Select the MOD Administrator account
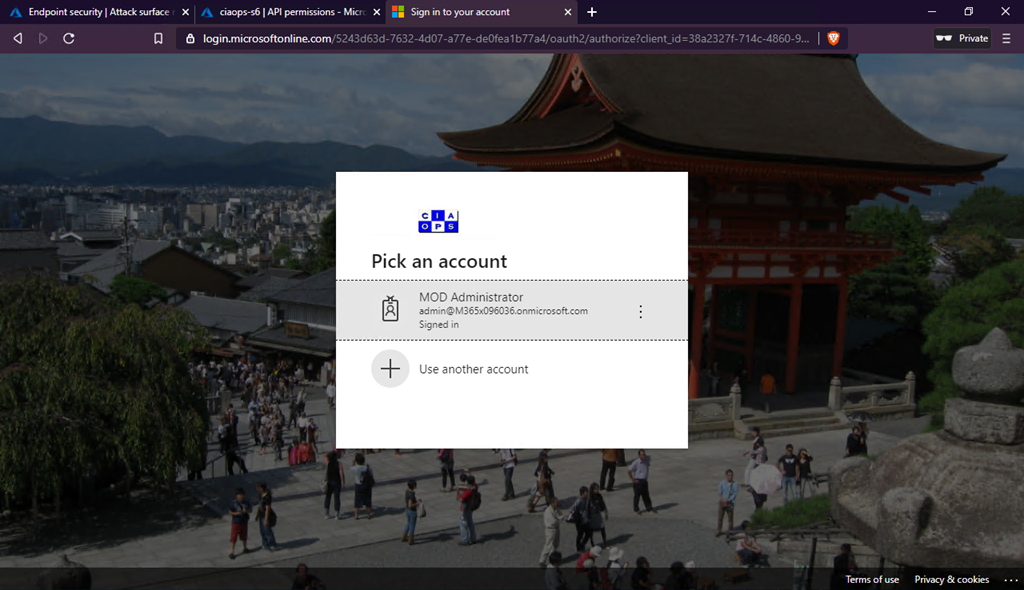The height and width of the screenshot is (590, 1024). tap(503, 310)
